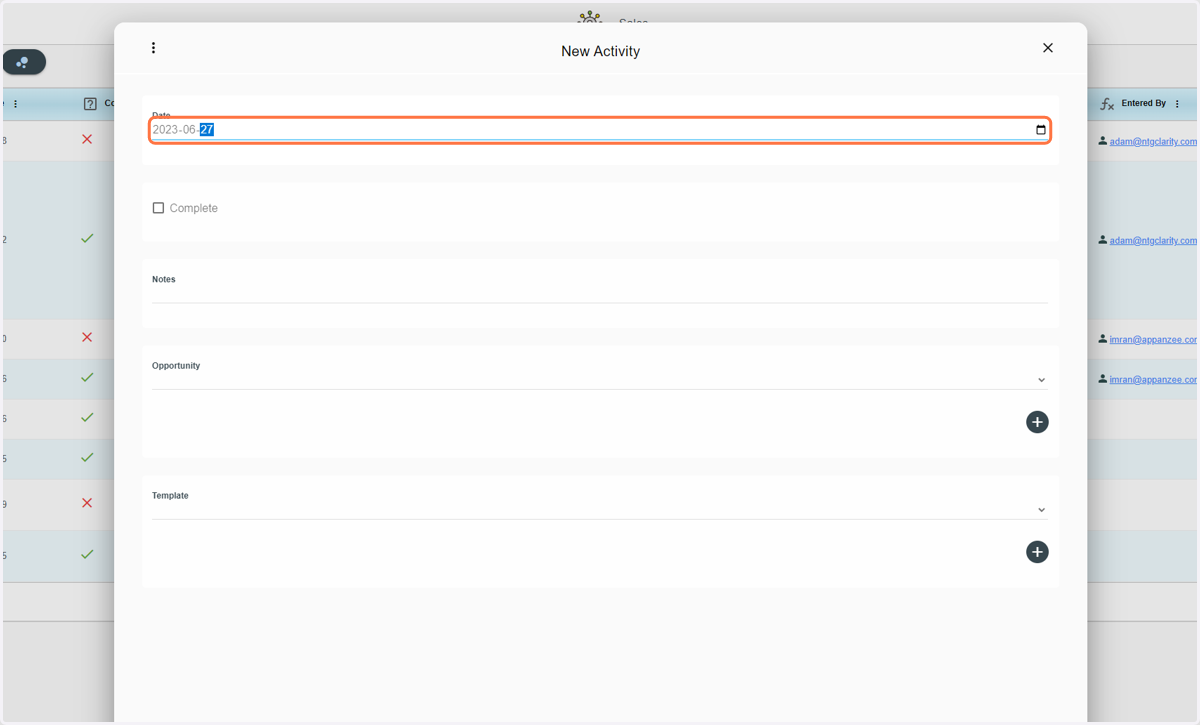
Task: Add a new Template with plus button
Action: [x=1037, y=552]
